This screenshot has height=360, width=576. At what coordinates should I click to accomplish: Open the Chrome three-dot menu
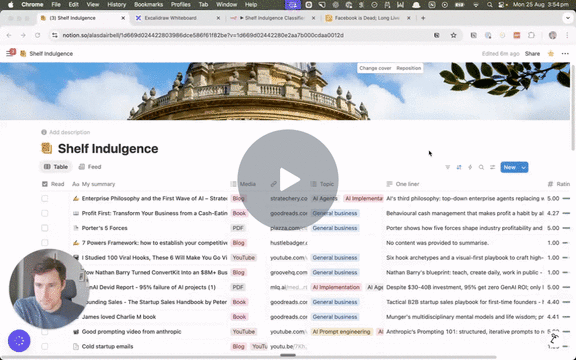tap(567, 35)
